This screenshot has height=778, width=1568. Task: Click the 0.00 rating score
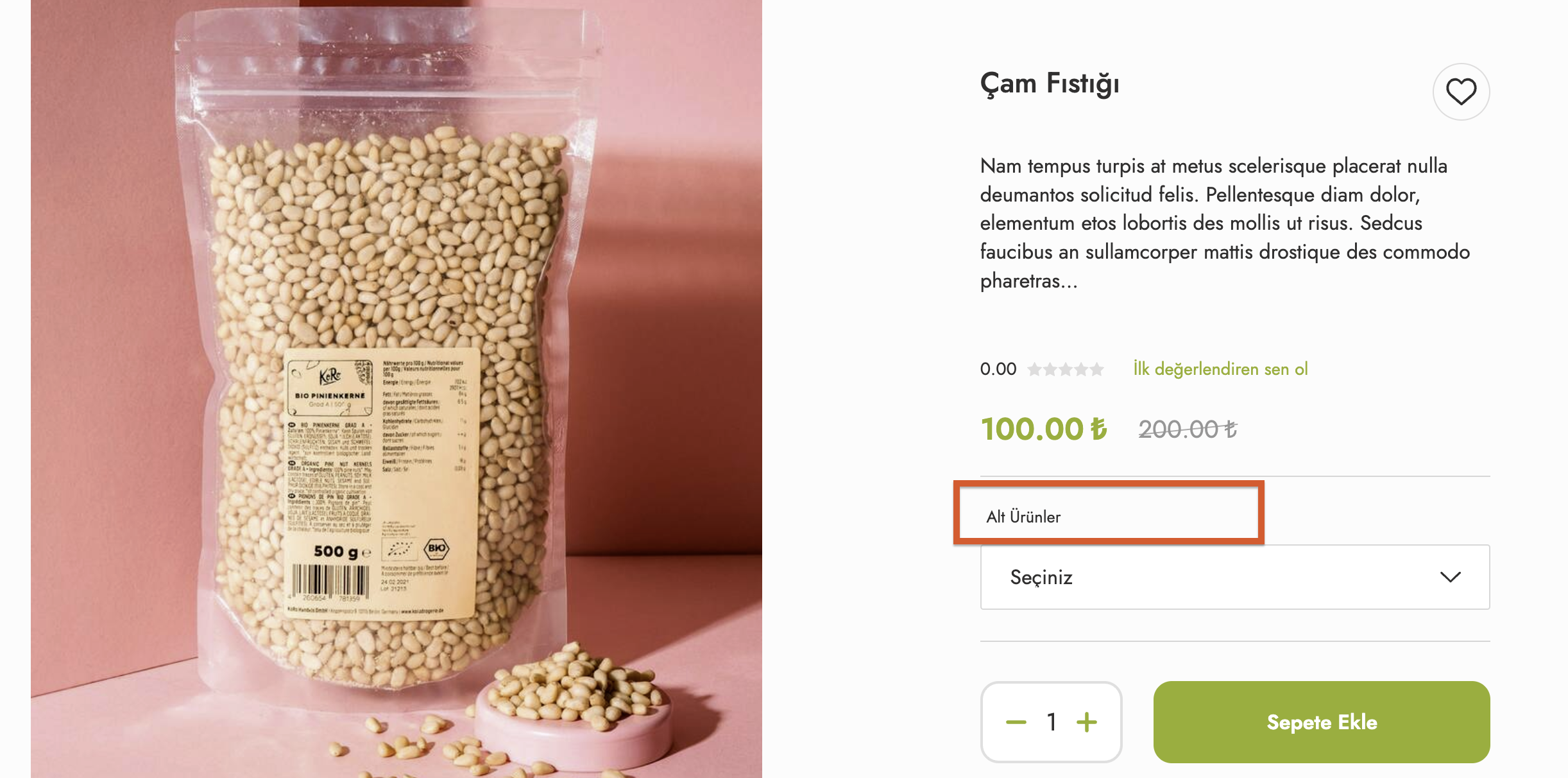tap(998, 369)
